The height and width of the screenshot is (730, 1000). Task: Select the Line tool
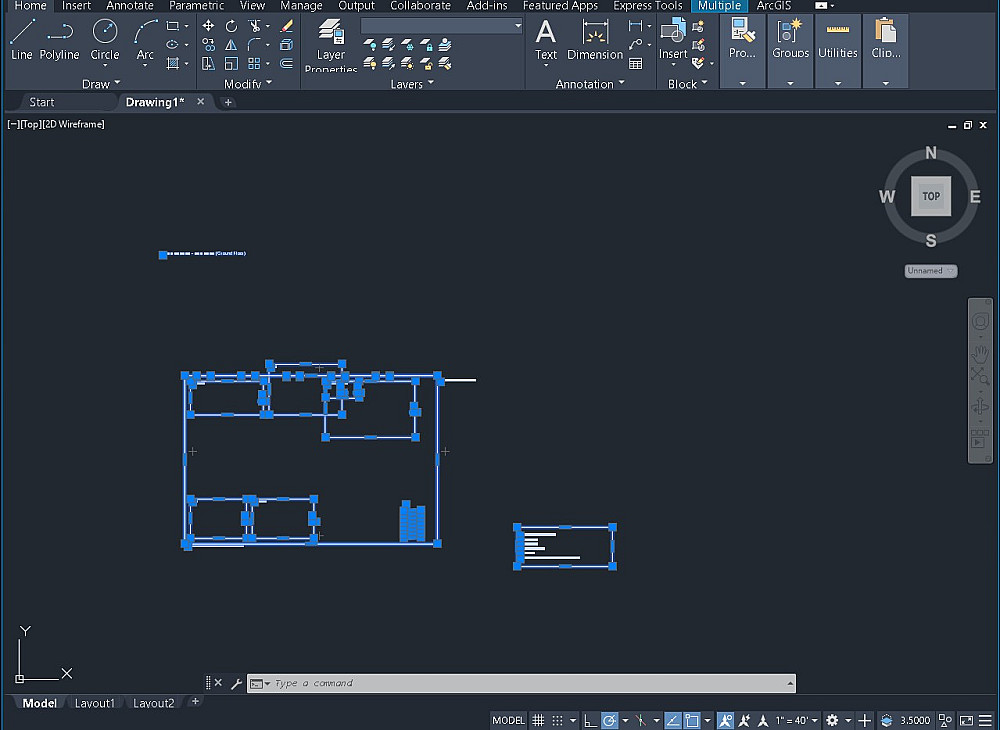22,40
